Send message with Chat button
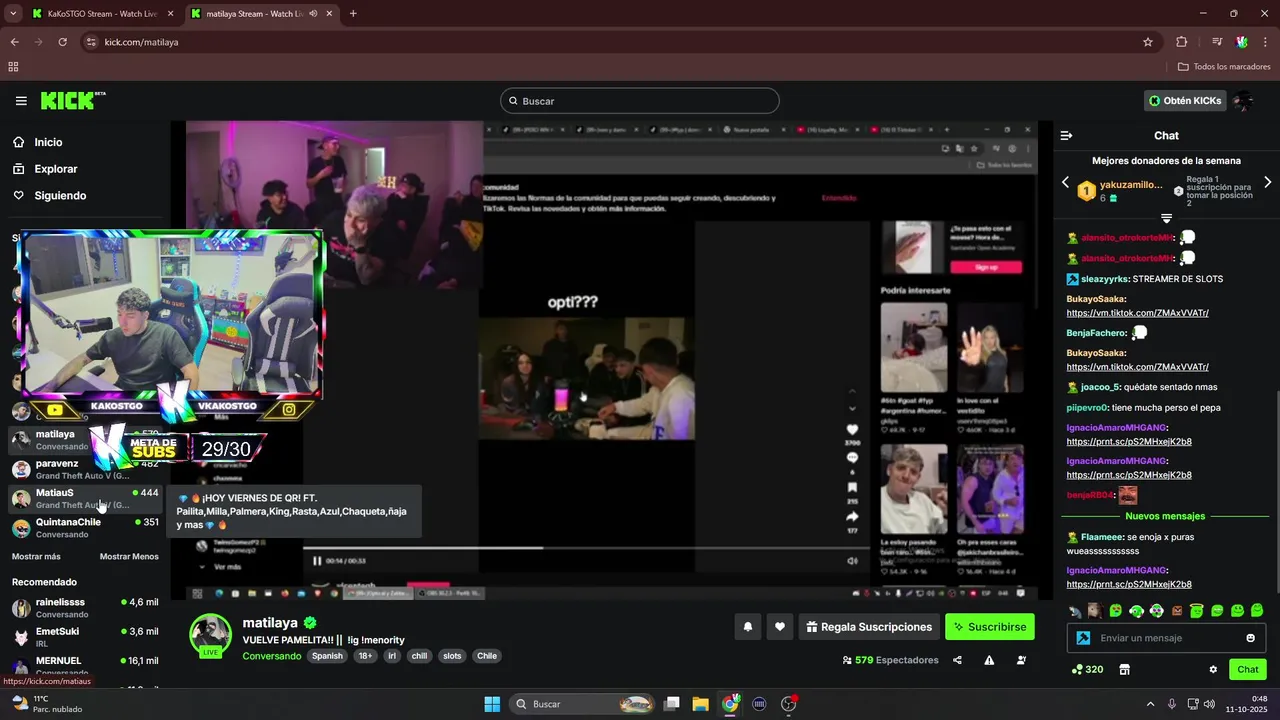 (1248, 669)
